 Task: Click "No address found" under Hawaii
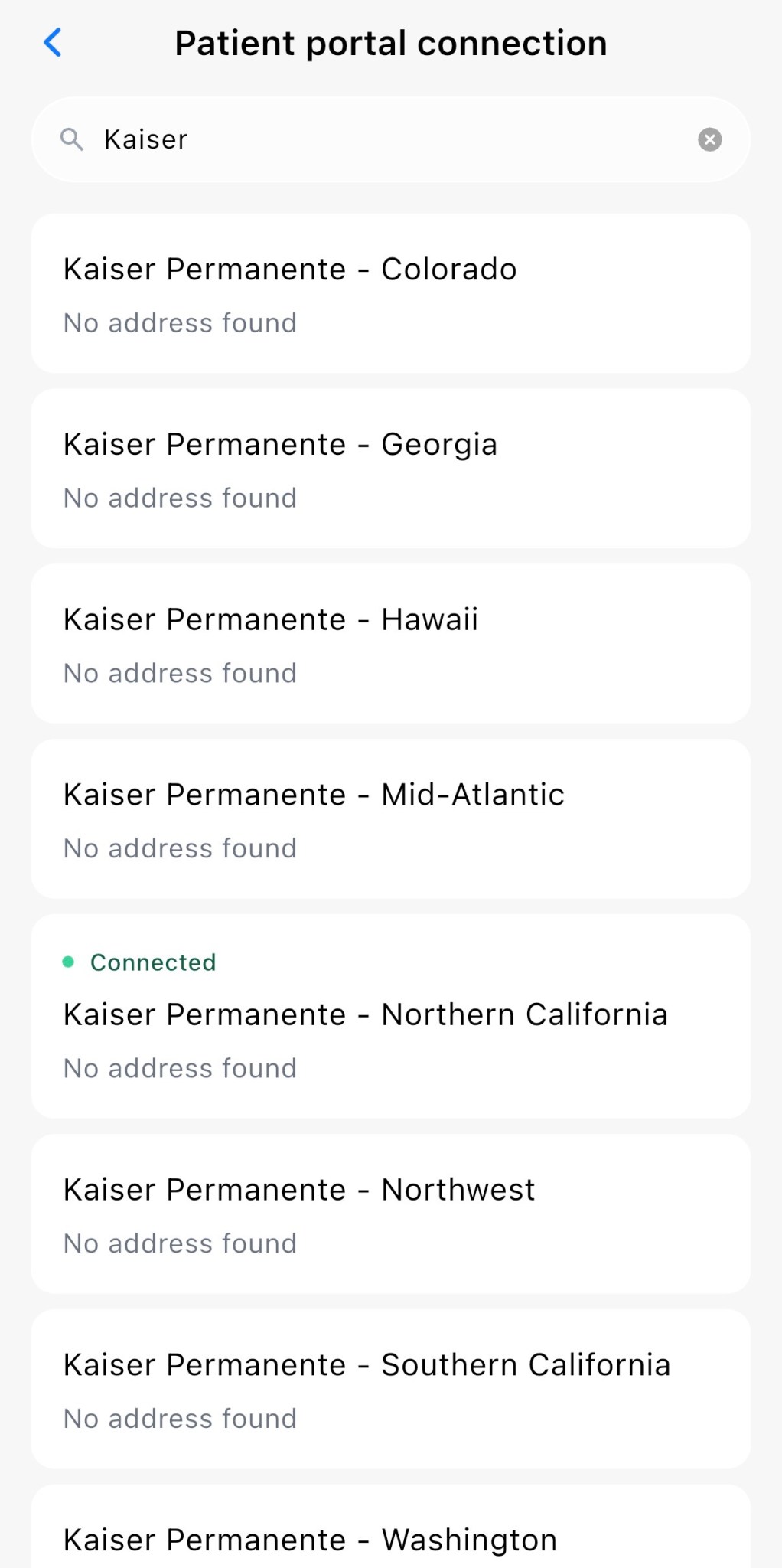(180, 674)
